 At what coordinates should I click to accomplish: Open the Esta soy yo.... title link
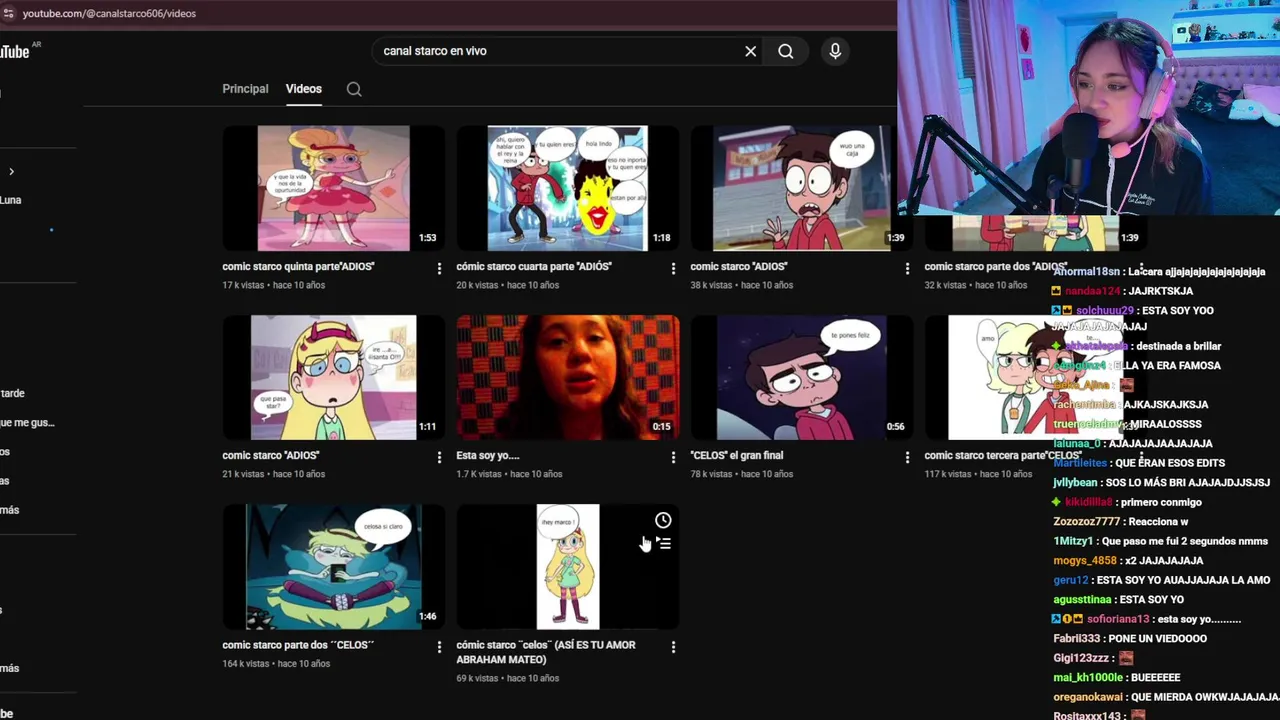(488, 456)
